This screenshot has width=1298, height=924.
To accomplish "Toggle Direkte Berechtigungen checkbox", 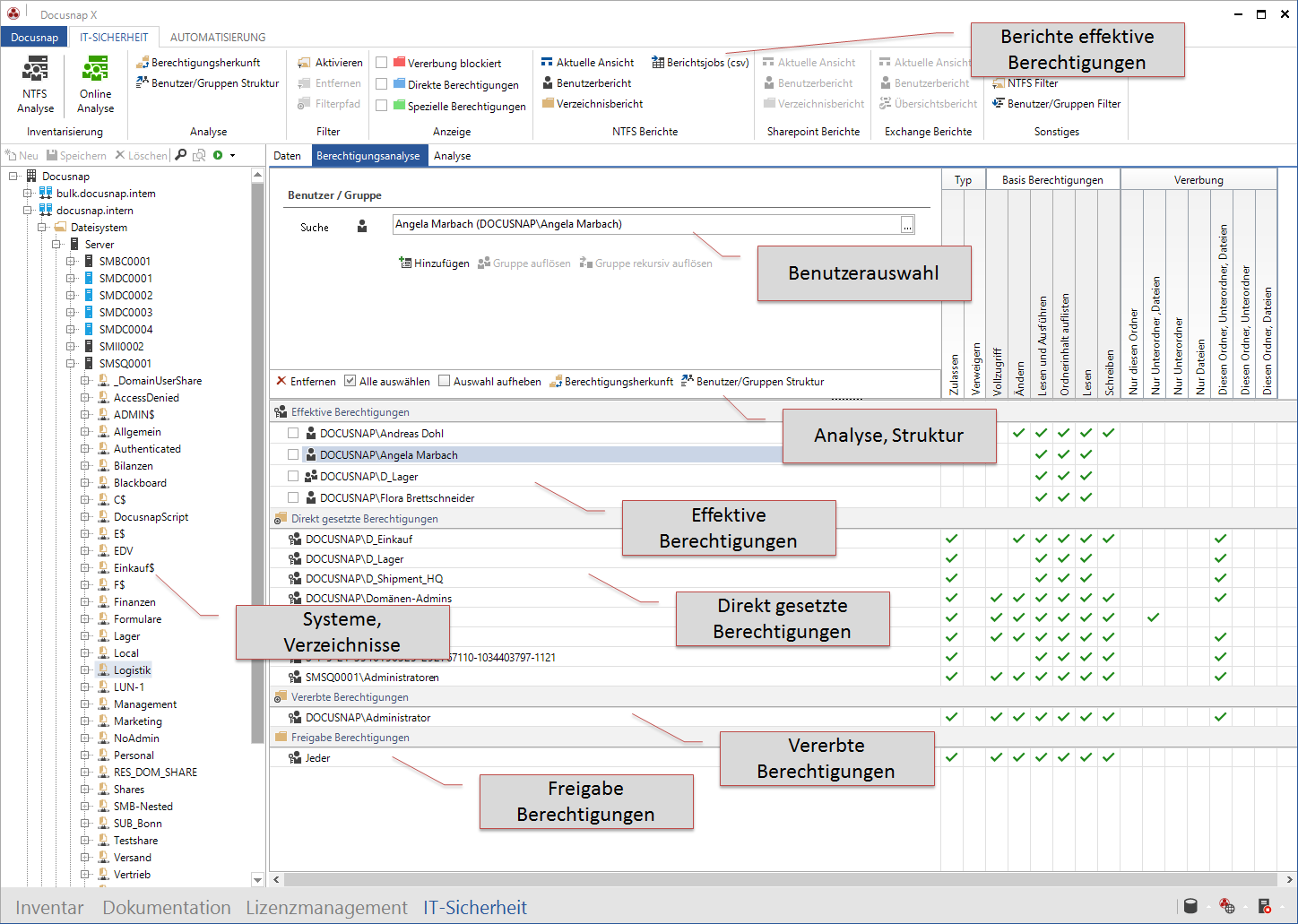I will [382, 84].
